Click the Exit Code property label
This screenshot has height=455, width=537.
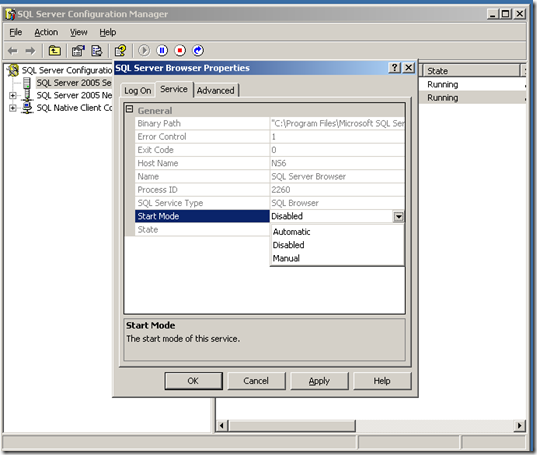155,150
